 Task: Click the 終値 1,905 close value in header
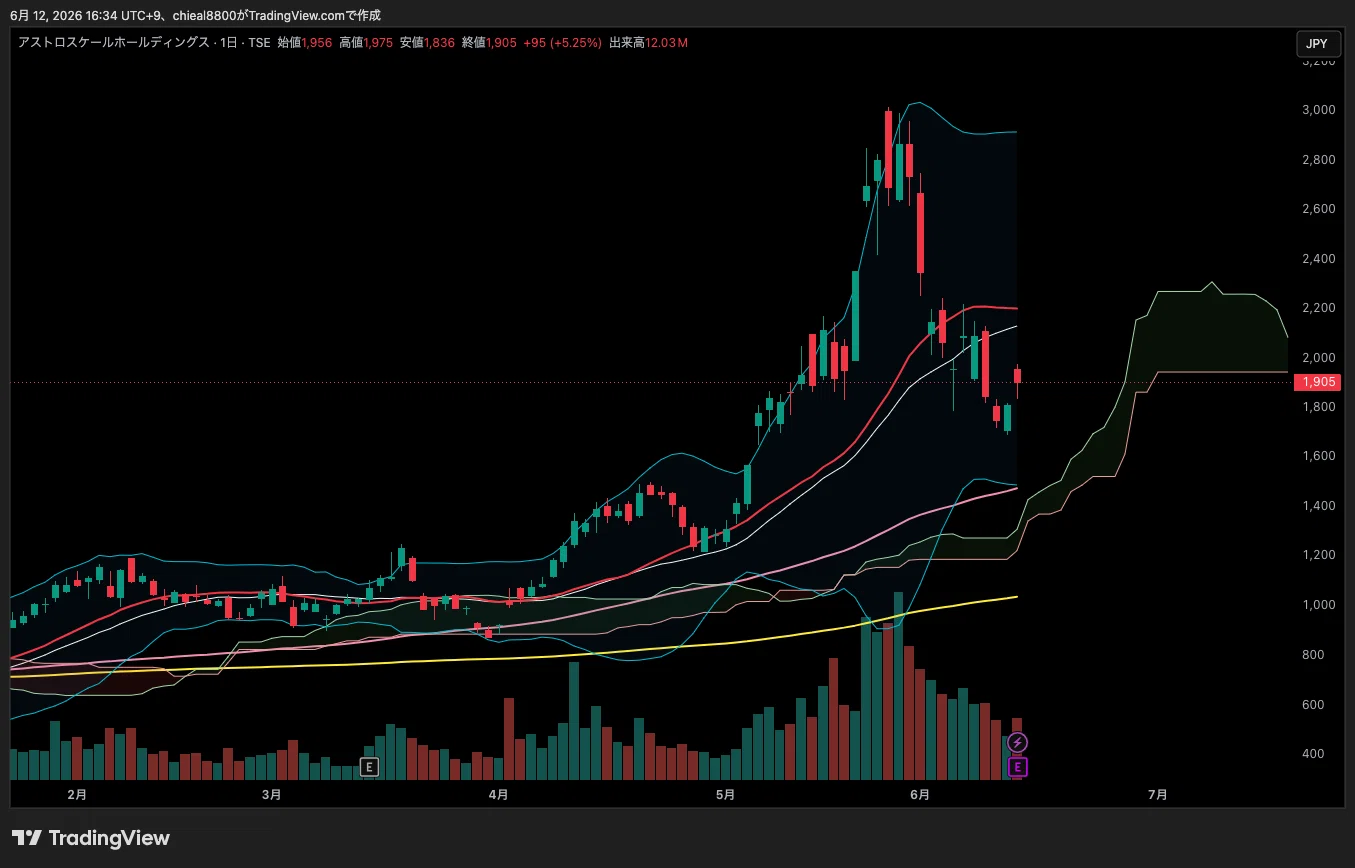click(x=489, y=43)
